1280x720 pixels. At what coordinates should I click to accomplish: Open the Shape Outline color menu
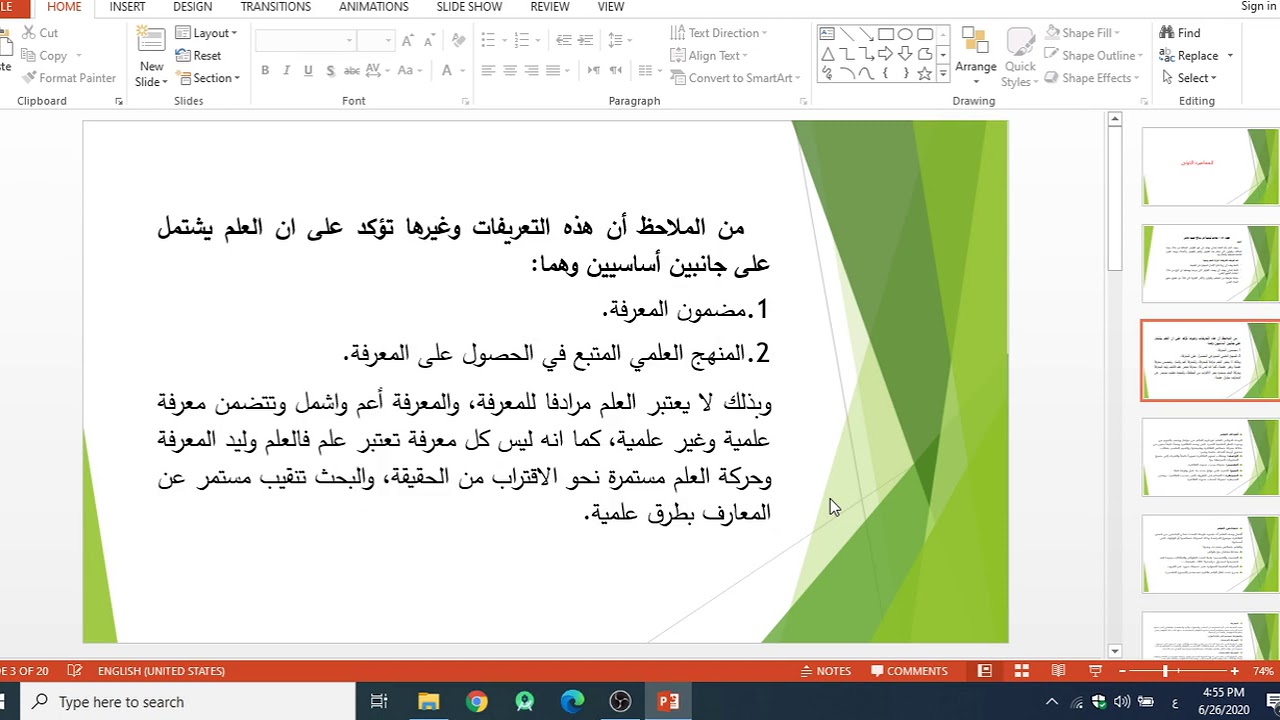point(1095,56)
